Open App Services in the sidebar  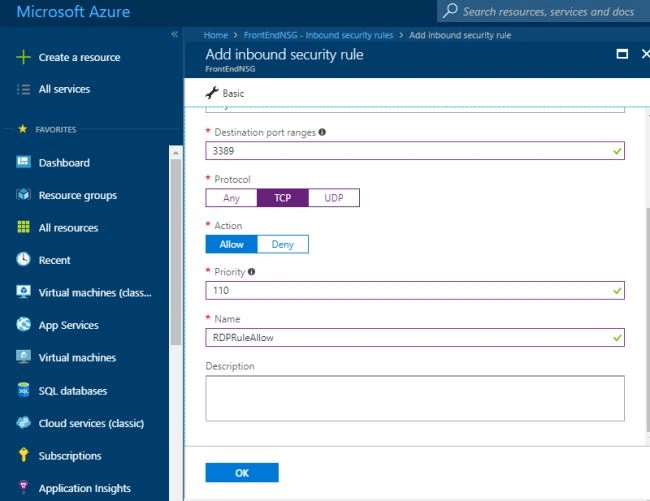click(68, 325)
